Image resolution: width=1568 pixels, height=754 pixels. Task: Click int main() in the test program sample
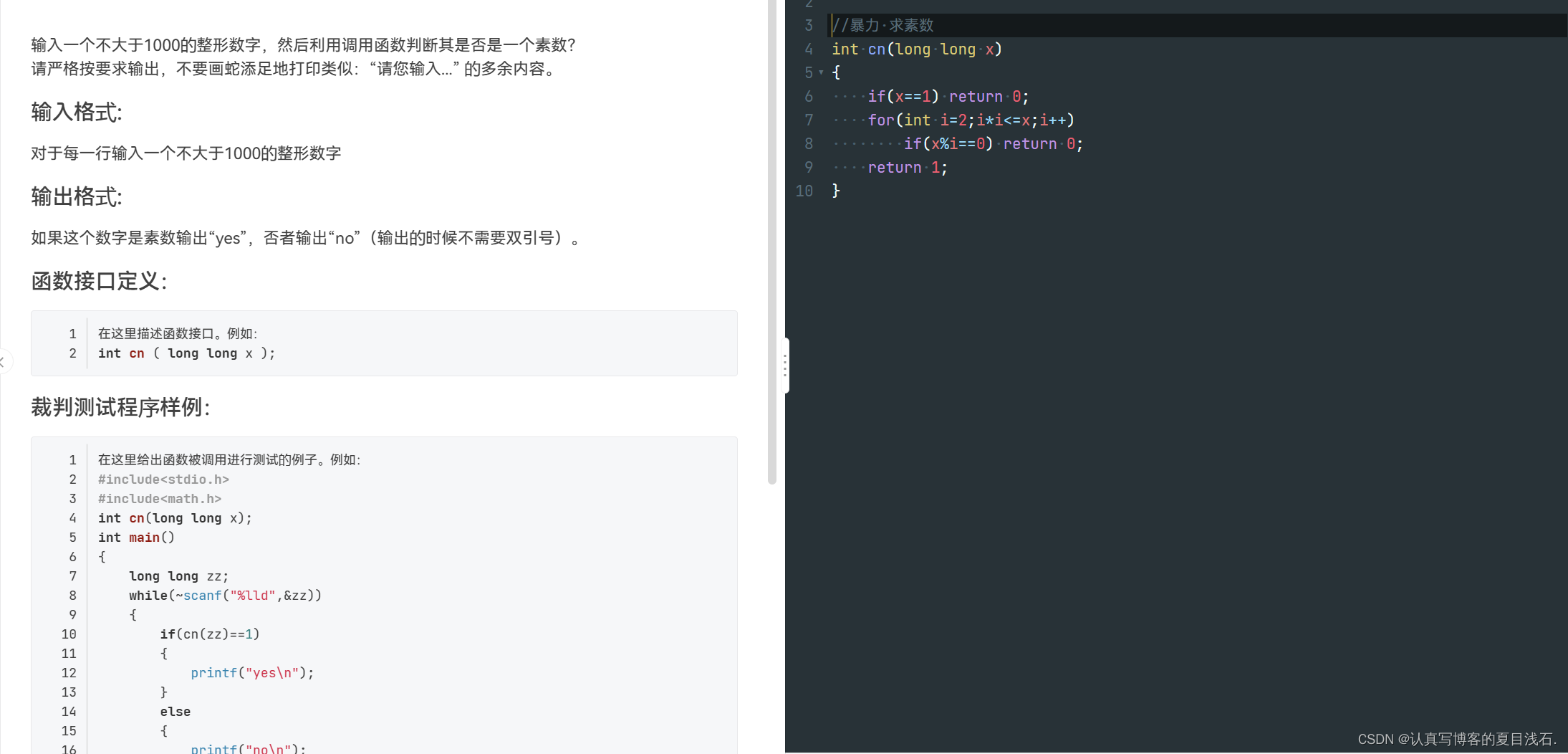tap(136, 537)
